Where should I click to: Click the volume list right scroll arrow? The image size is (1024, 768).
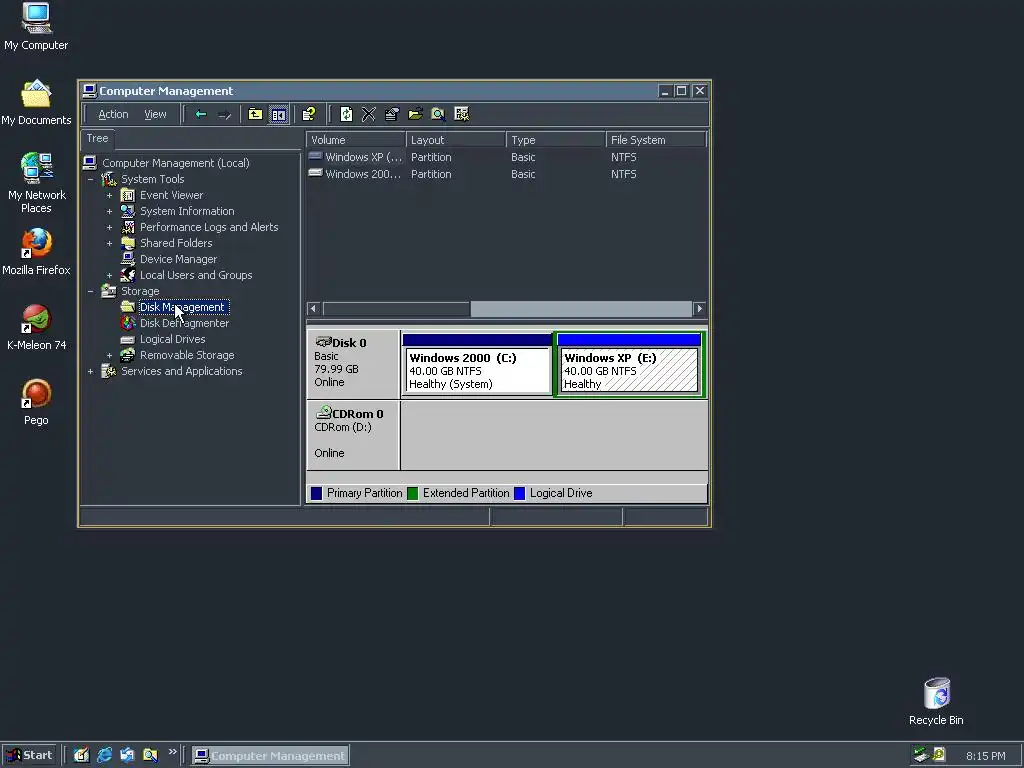coord(699,309)
